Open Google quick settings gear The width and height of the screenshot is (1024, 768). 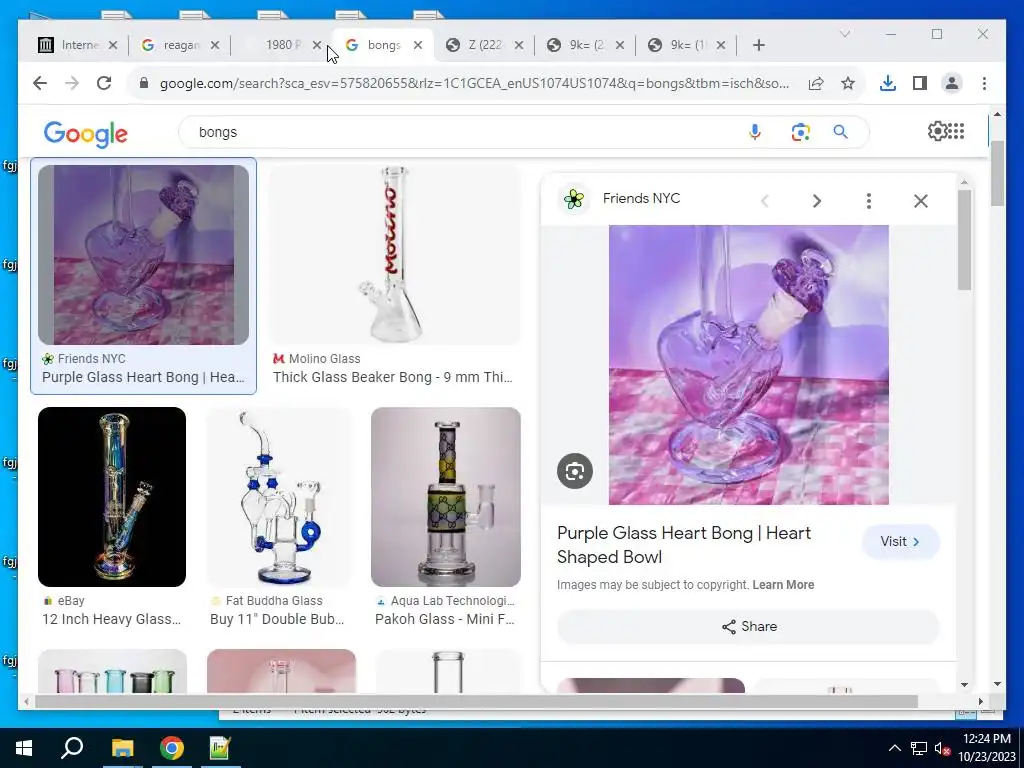click(937, 131)
